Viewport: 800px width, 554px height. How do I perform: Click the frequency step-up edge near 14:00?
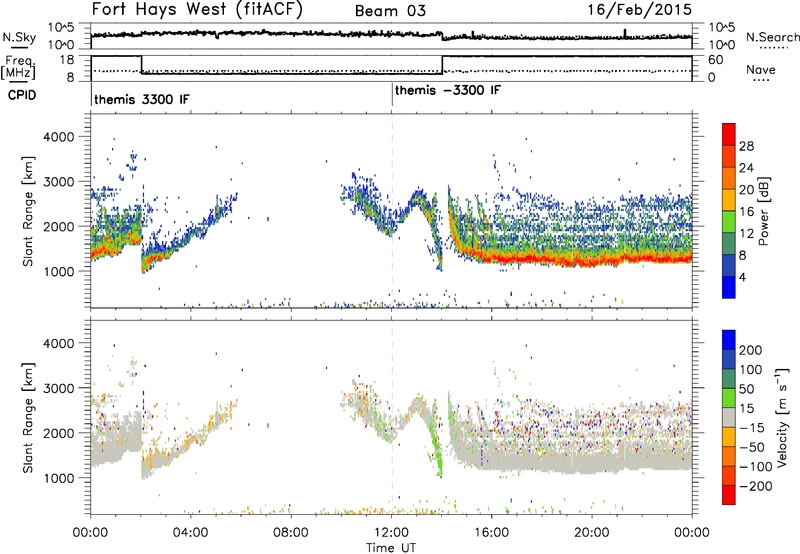(442, 65)
